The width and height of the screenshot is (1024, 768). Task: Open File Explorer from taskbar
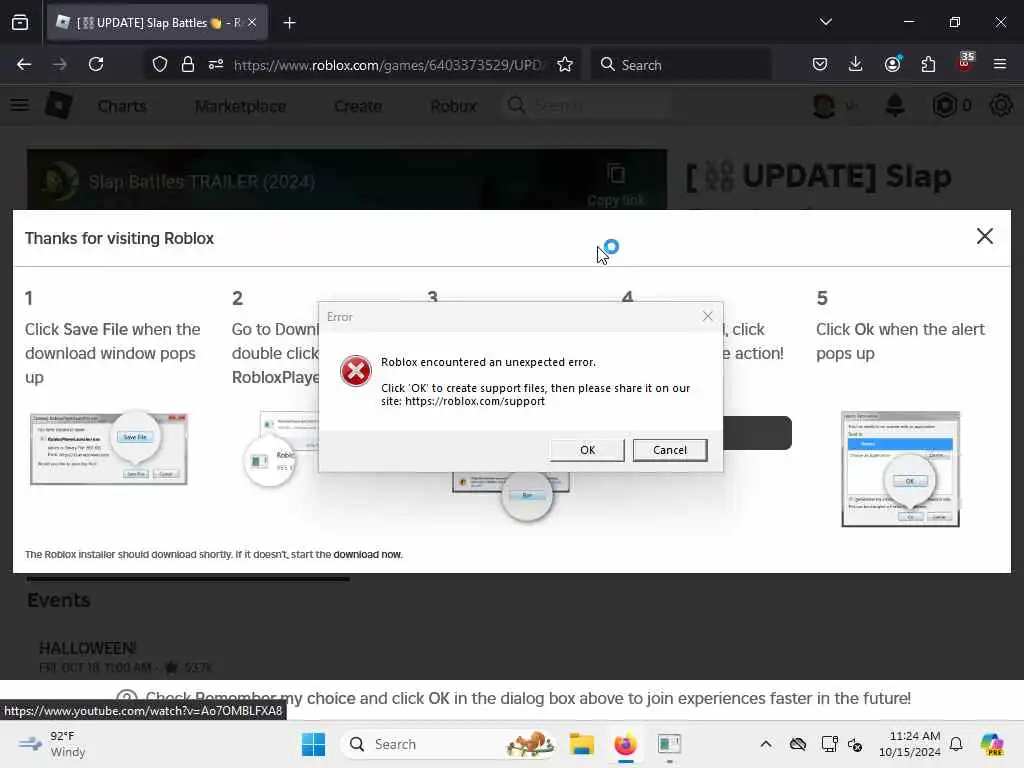[x=581, y=744]
